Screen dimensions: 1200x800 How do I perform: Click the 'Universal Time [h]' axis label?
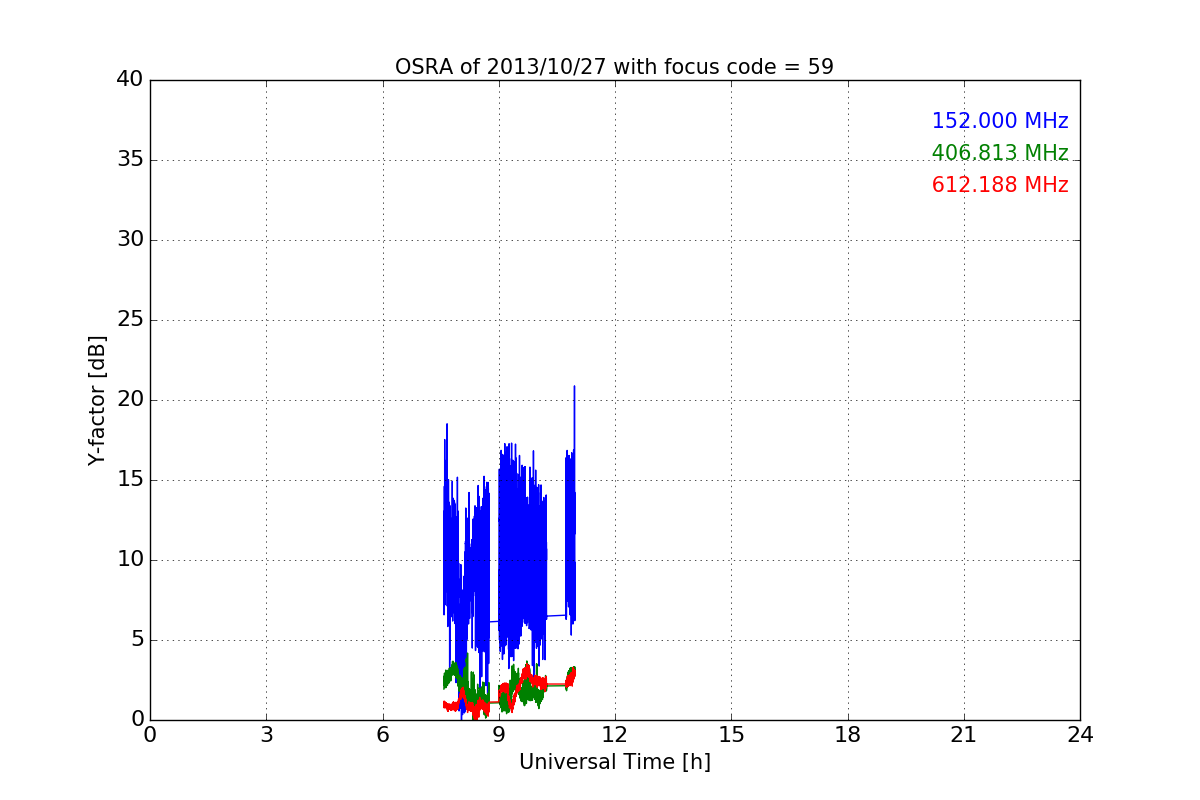[x=615, y=762]
